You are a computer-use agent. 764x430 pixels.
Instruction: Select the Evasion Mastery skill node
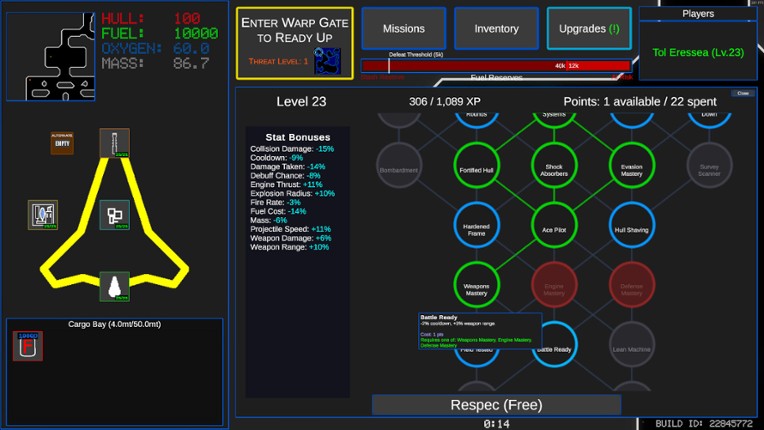click(631, 166)
